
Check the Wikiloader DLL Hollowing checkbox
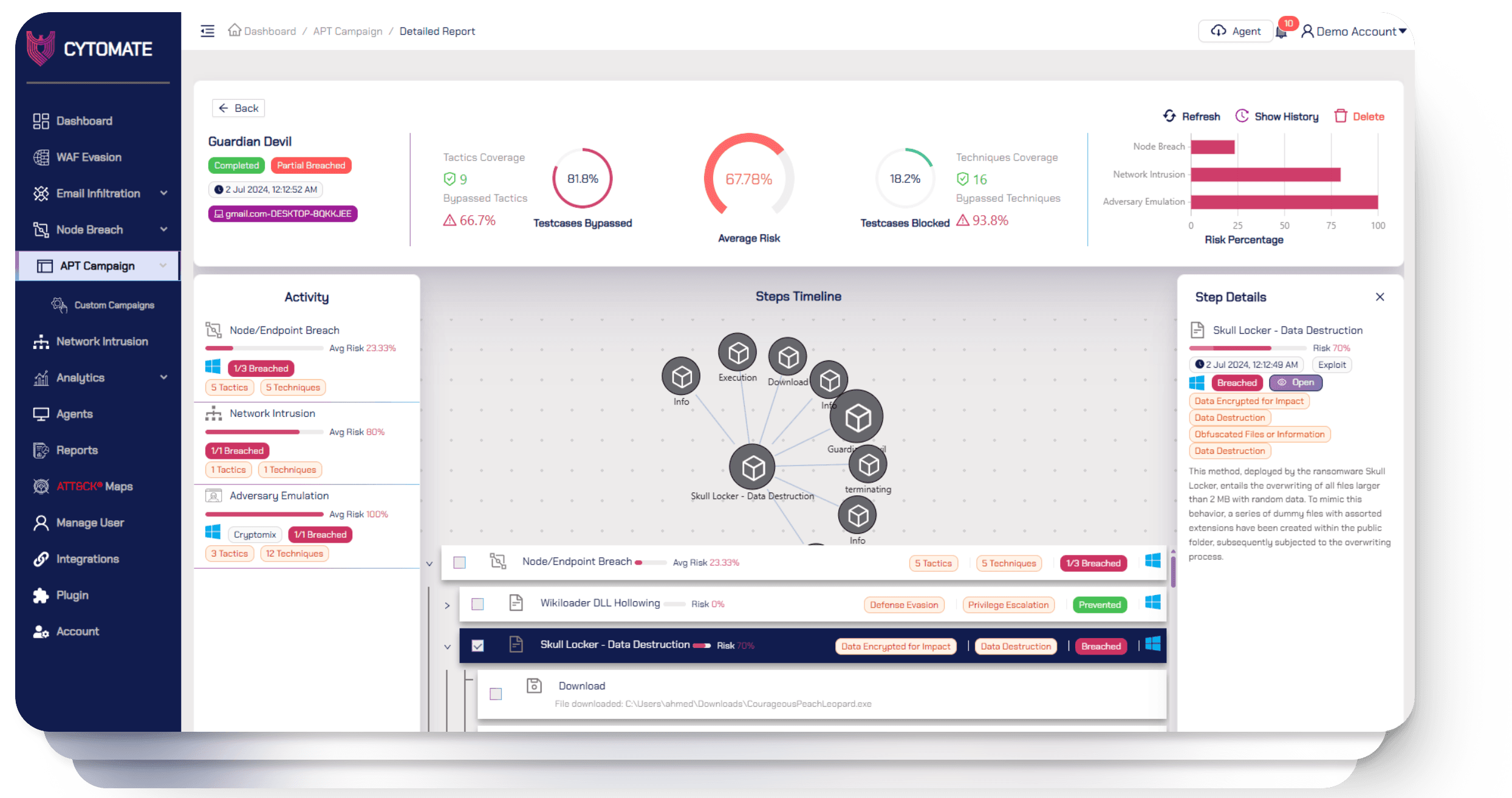(x=477, y=604)
